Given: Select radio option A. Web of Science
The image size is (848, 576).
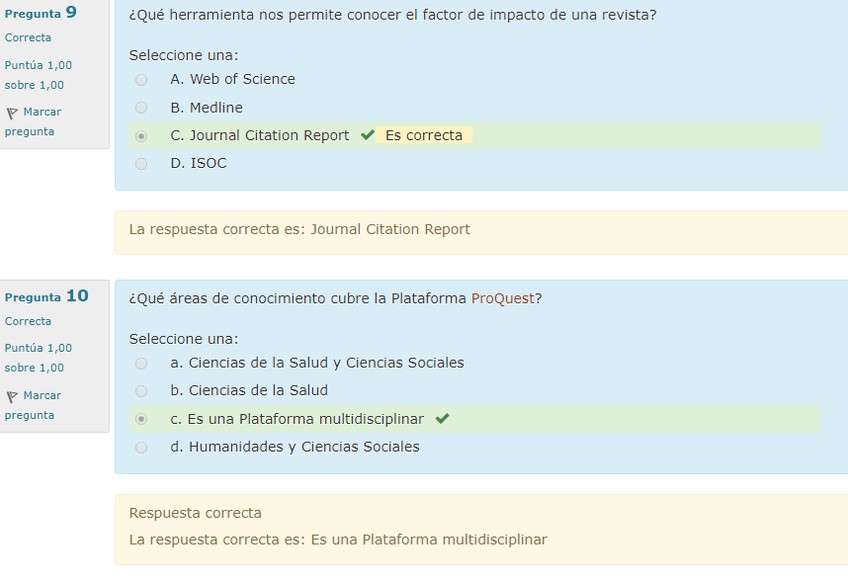Looking at the screenshot, I should [x=141, y=80].
